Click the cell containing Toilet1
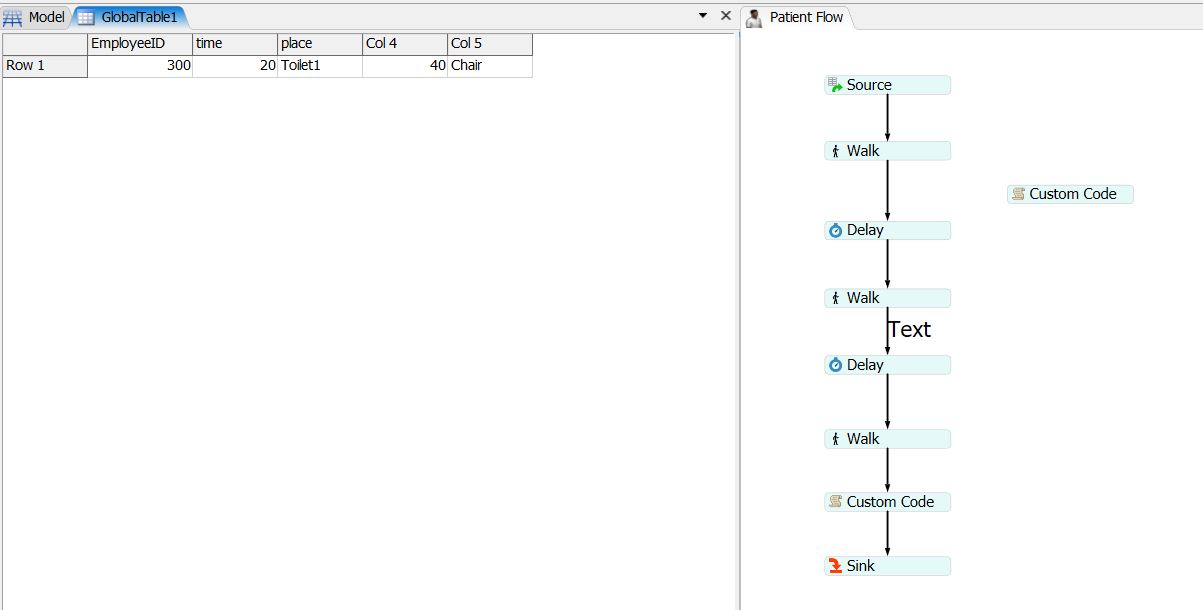This screenshot has width=1203, height=610. click(x=319, y=66)
